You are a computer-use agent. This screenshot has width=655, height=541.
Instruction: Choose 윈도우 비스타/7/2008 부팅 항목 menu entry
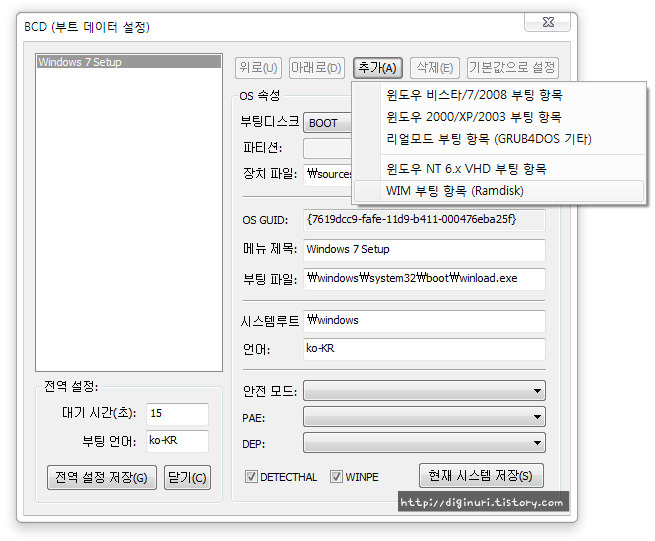click(499, 95)
